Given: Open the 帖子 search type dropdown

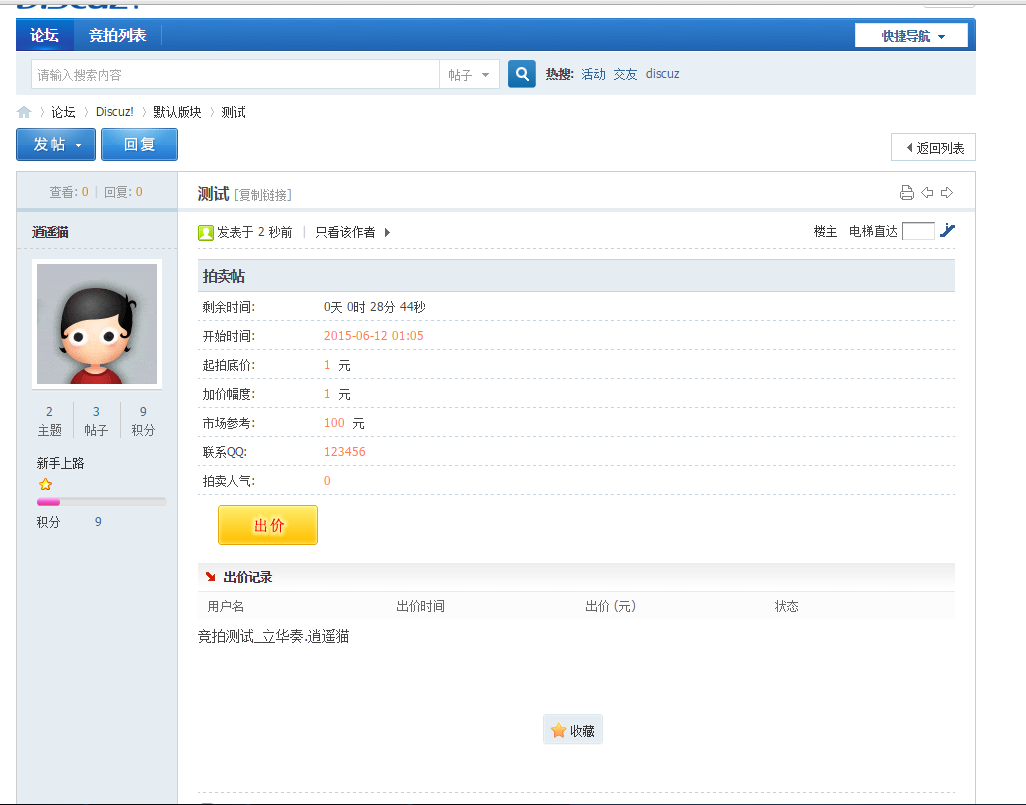Looking at the screenshot, I should click(469, 75).
